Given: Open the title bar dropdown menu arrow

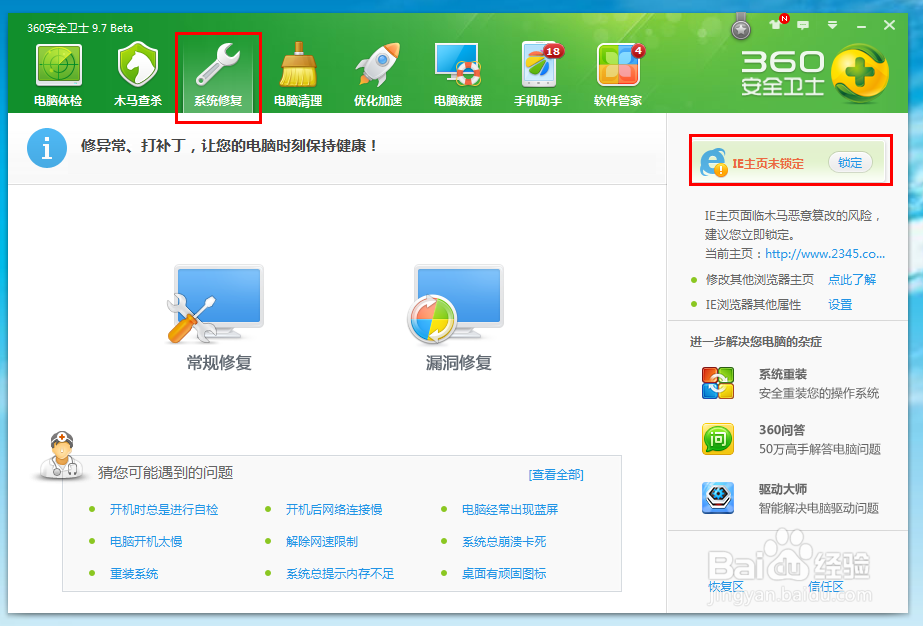Looking at the screenshot, I should tap(832, 25).
